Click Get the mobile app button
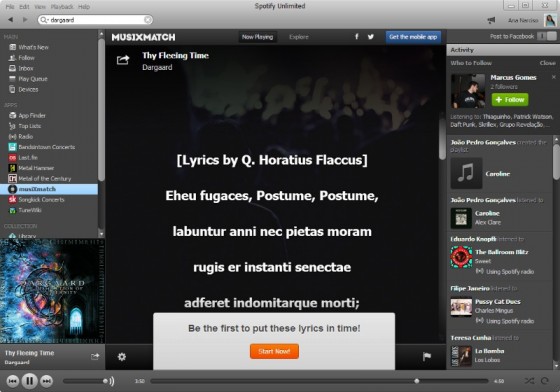Viewport: 560px width, 392px height. pos(413,37)
